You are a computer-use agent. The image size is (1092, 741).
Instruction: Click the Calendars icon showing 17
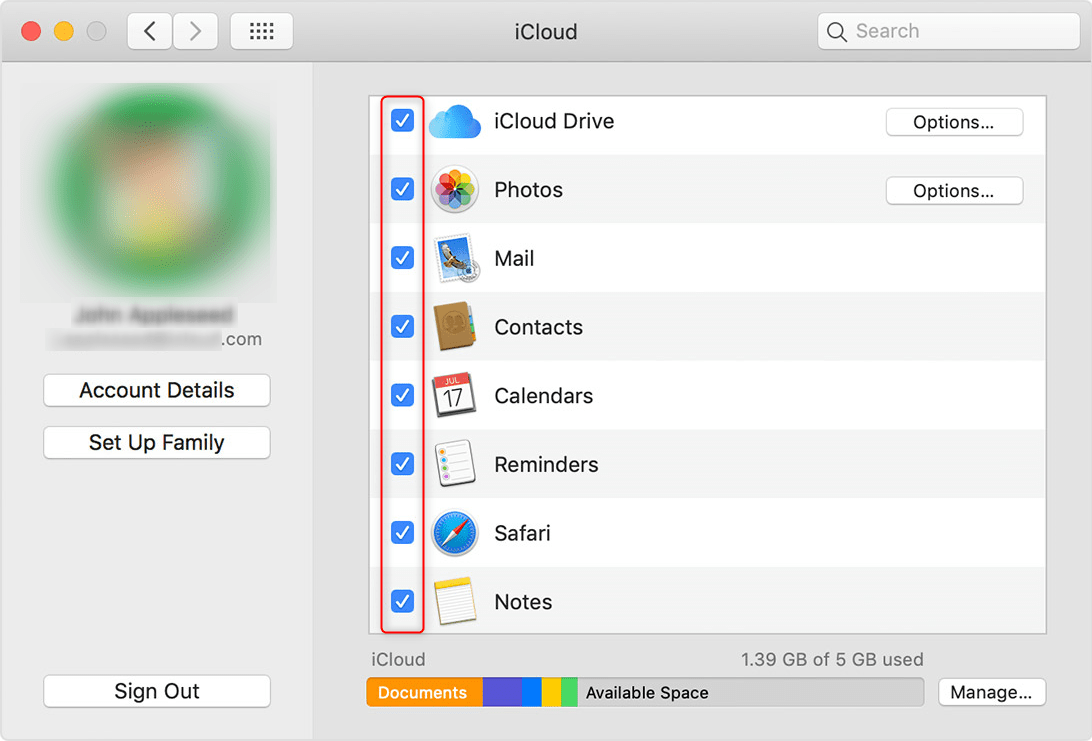(453, 395)
